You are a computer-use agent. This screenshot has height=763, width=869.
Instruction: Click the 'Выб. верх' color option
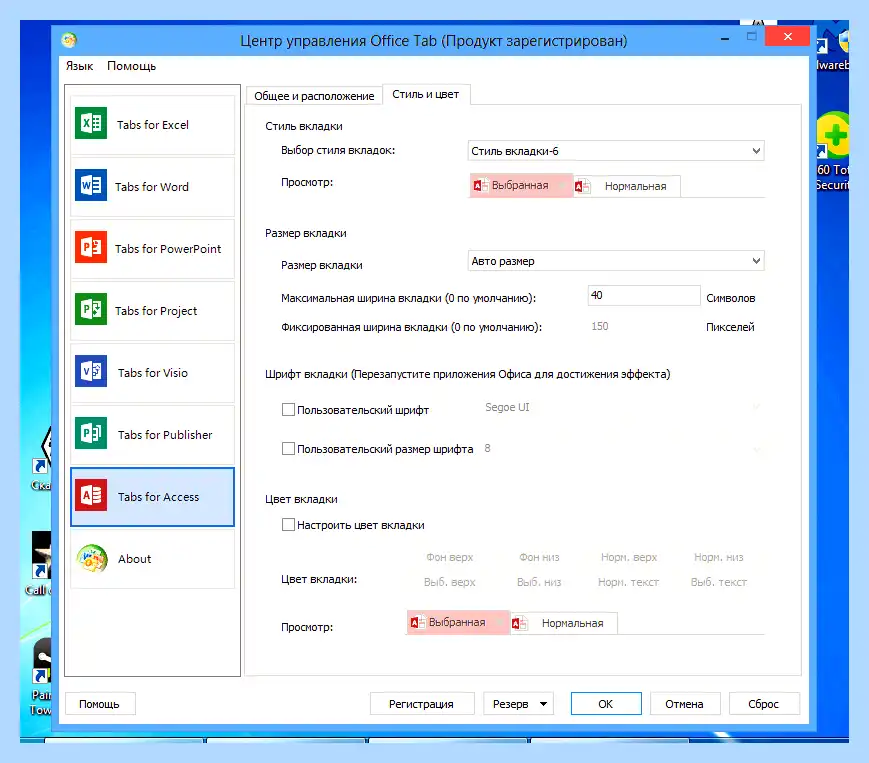pos(449,582)
